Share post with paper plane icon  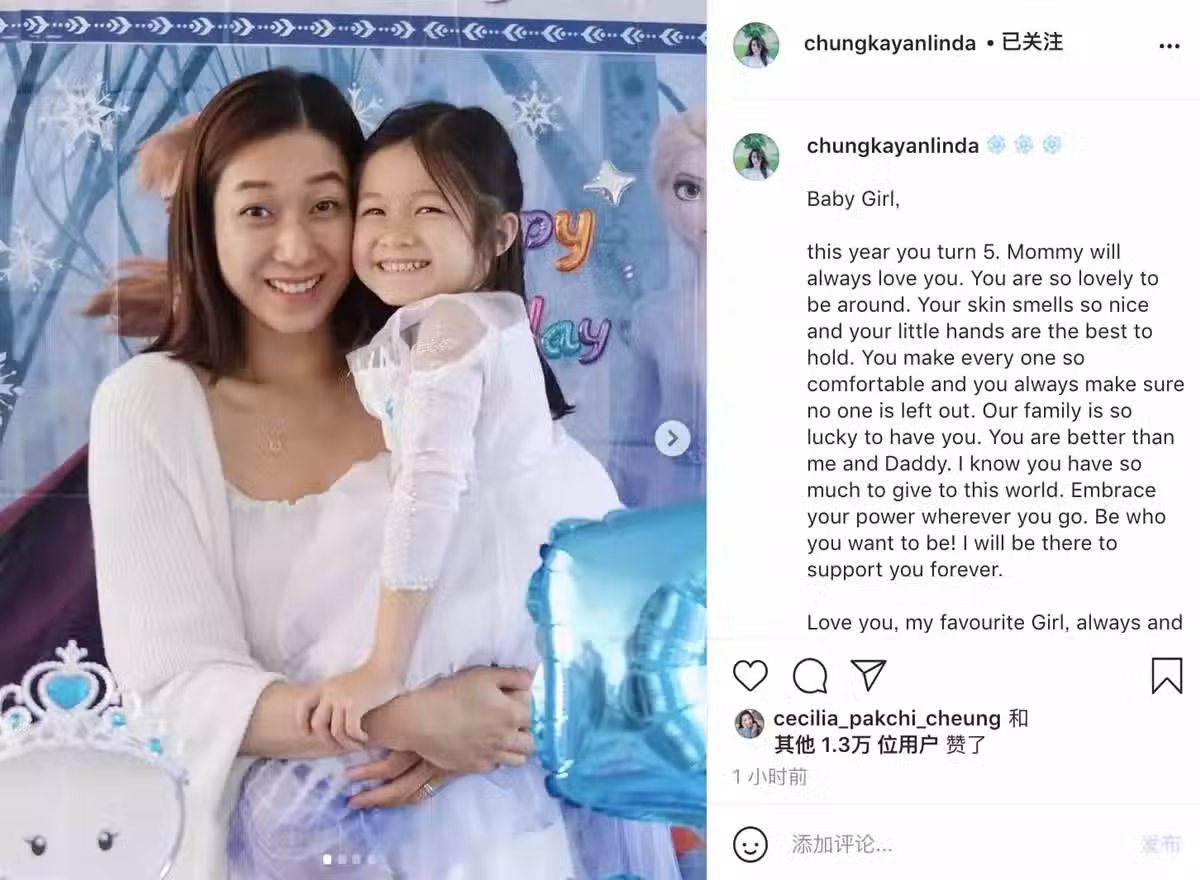pos(868,676)
